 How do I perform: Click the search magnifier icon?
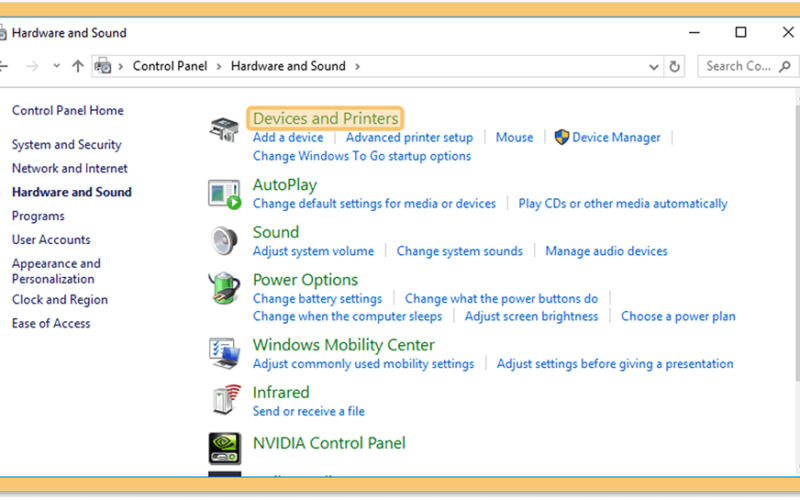785,66
